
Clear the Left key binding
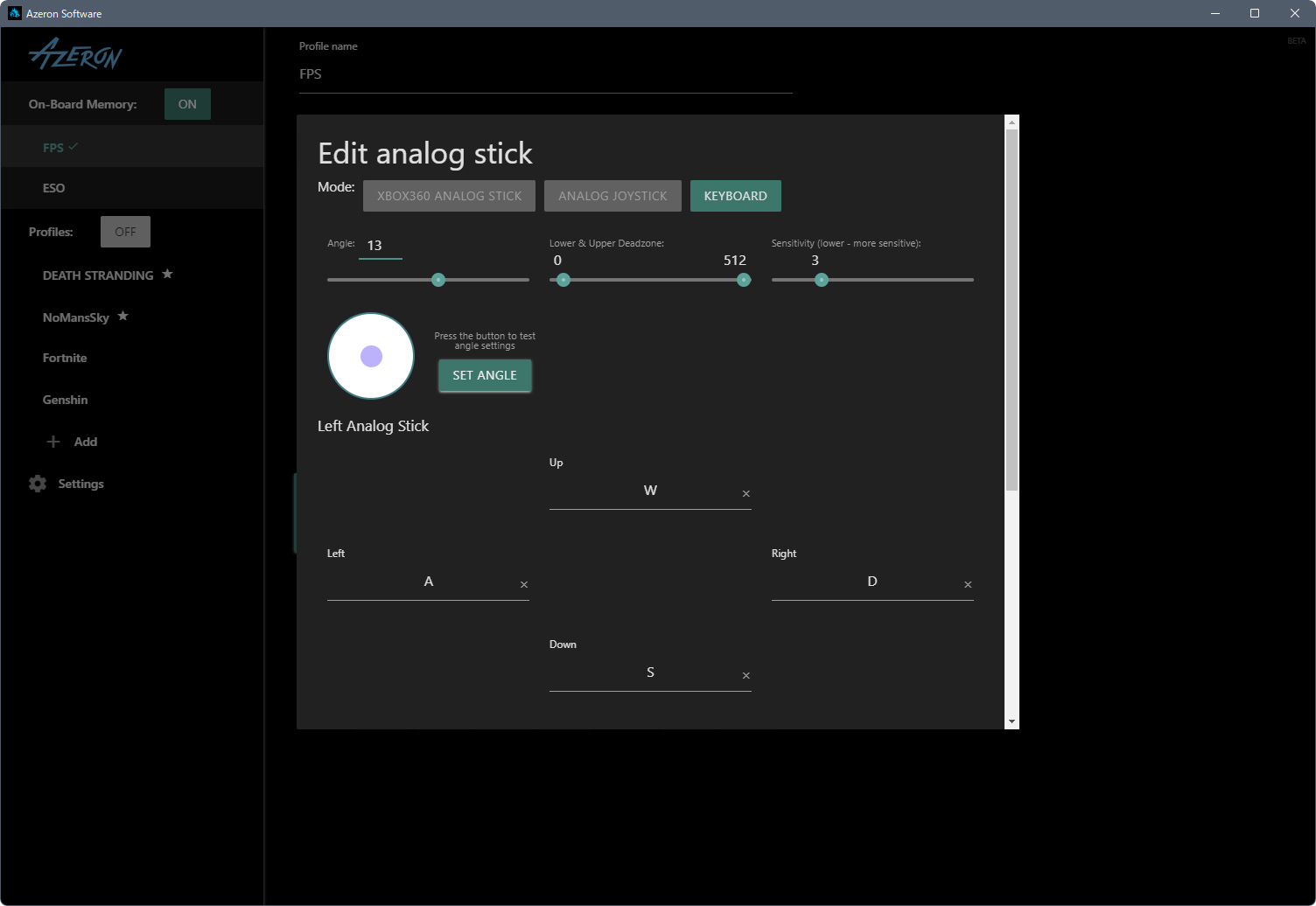tap(524, 585)
